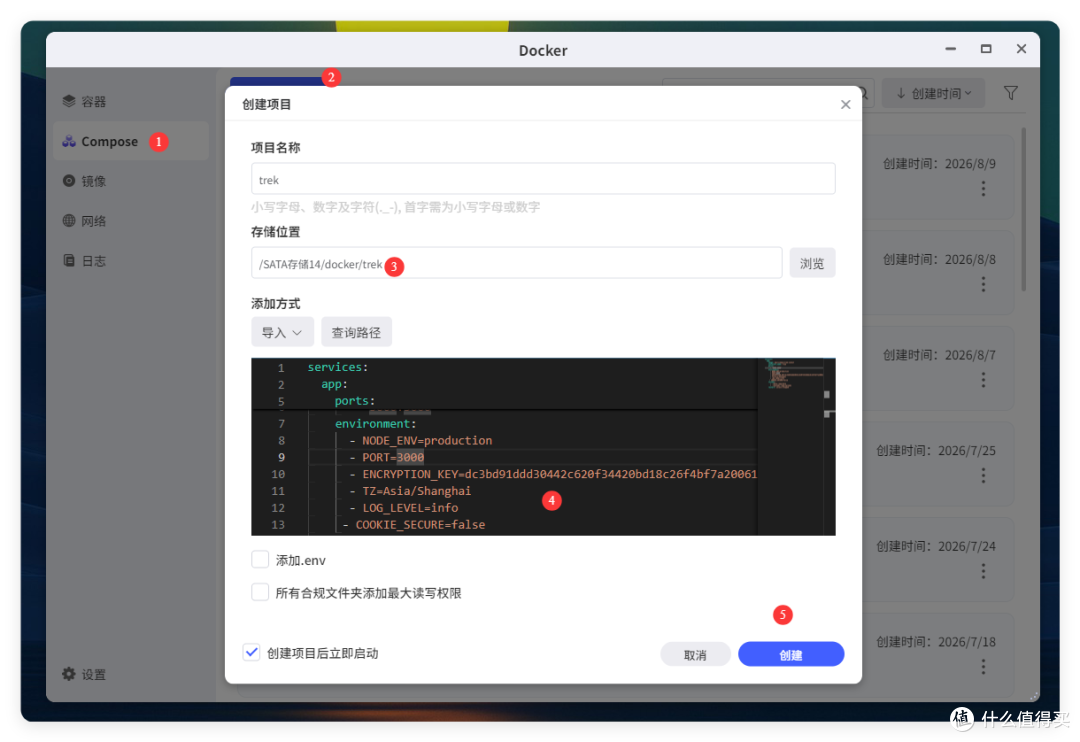
Task: Expand the 导入 import dropdown
Action: click(282, 332)
